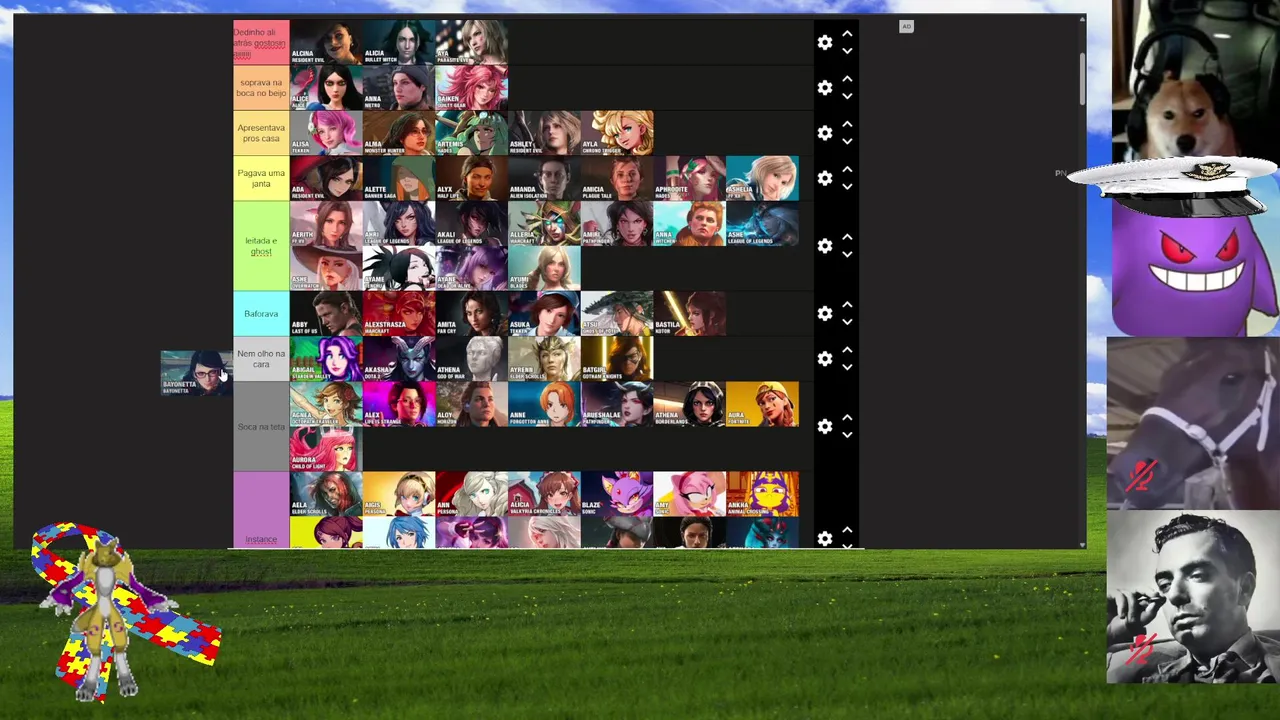1280x720 pixels.
Task: Move leitada e ghost tier up
Action: tap(847, 237)
